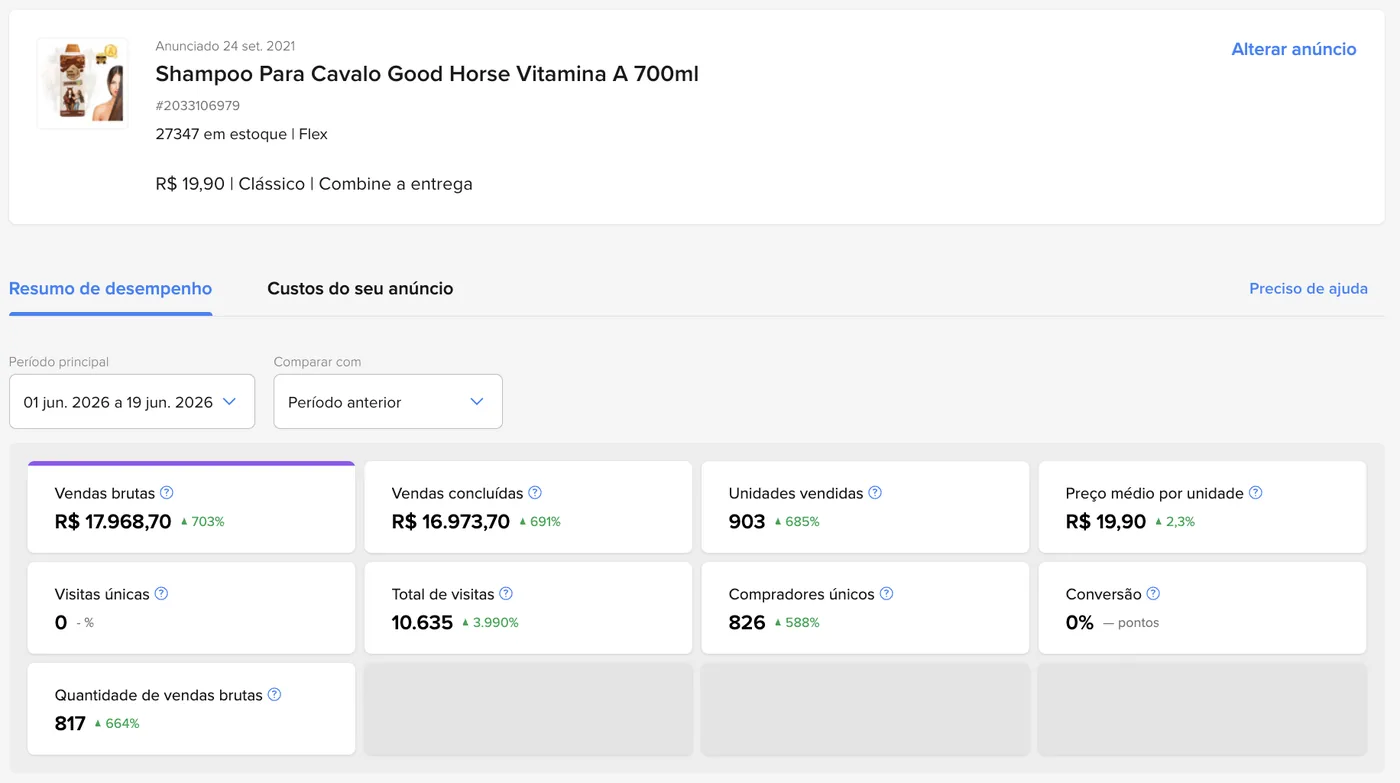1400x783 pixels.
Task: Click the help icon next to Vendas concluídas
Action: (x=535, y=492)
